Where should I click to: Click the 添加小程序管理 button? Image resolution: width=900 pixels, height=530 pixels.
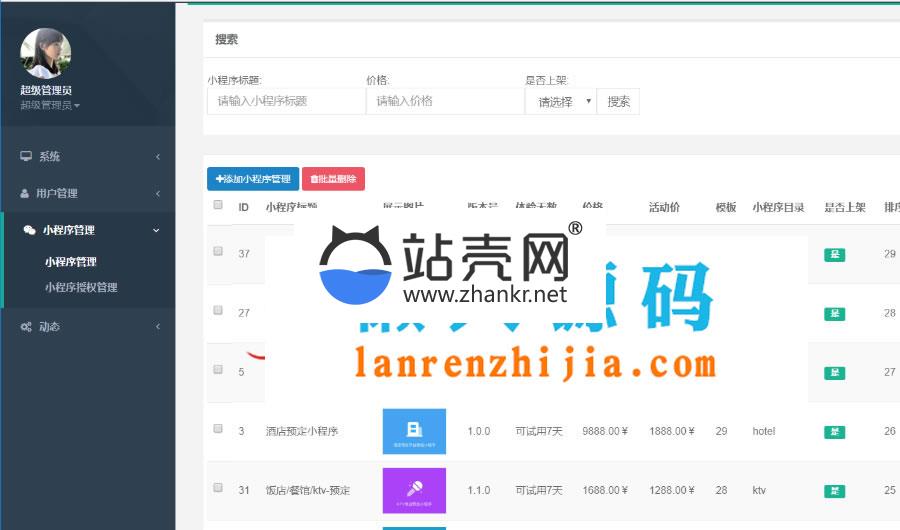(253, 179)
